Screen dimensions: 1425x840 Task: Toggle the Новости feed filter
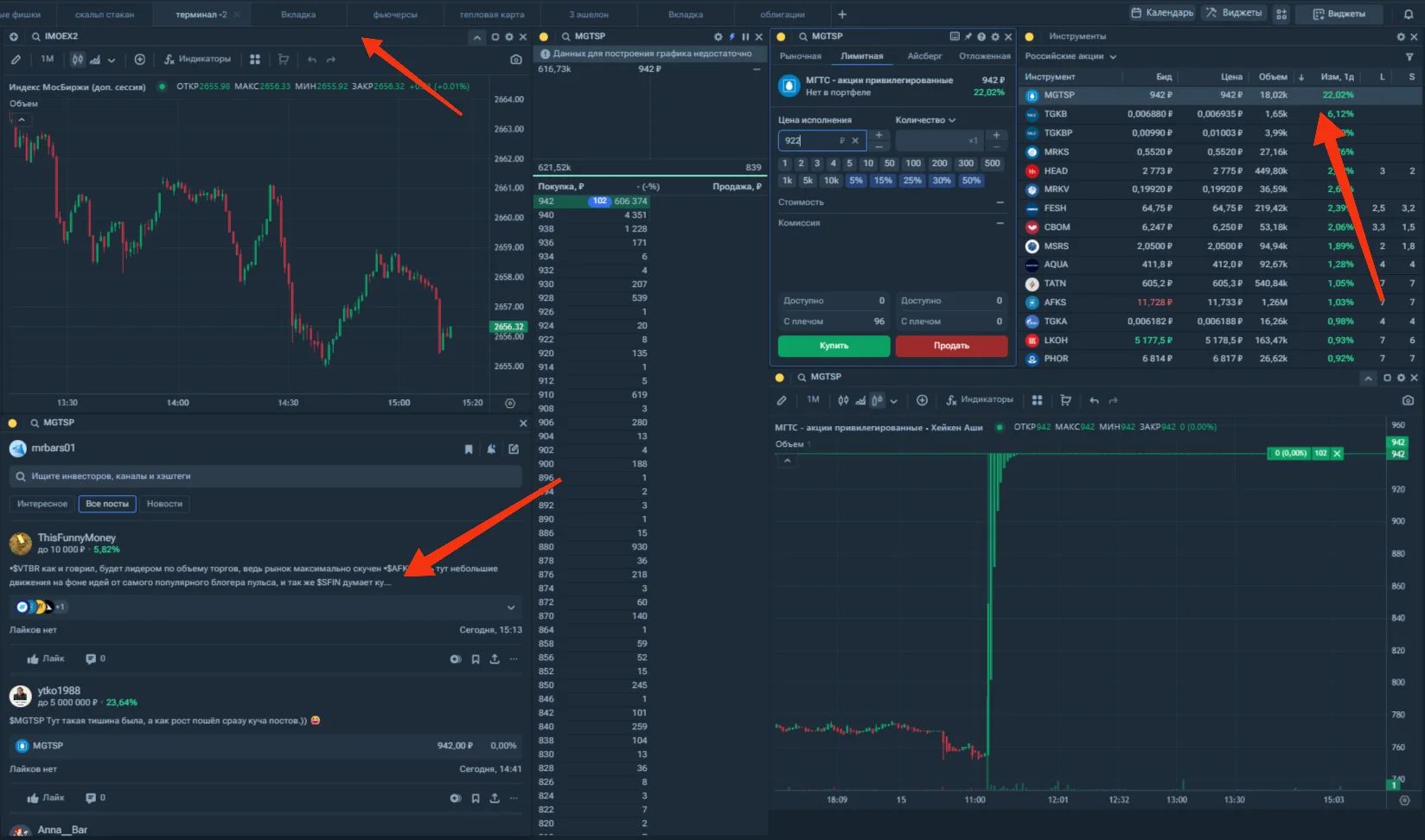[x=164, y=504]
